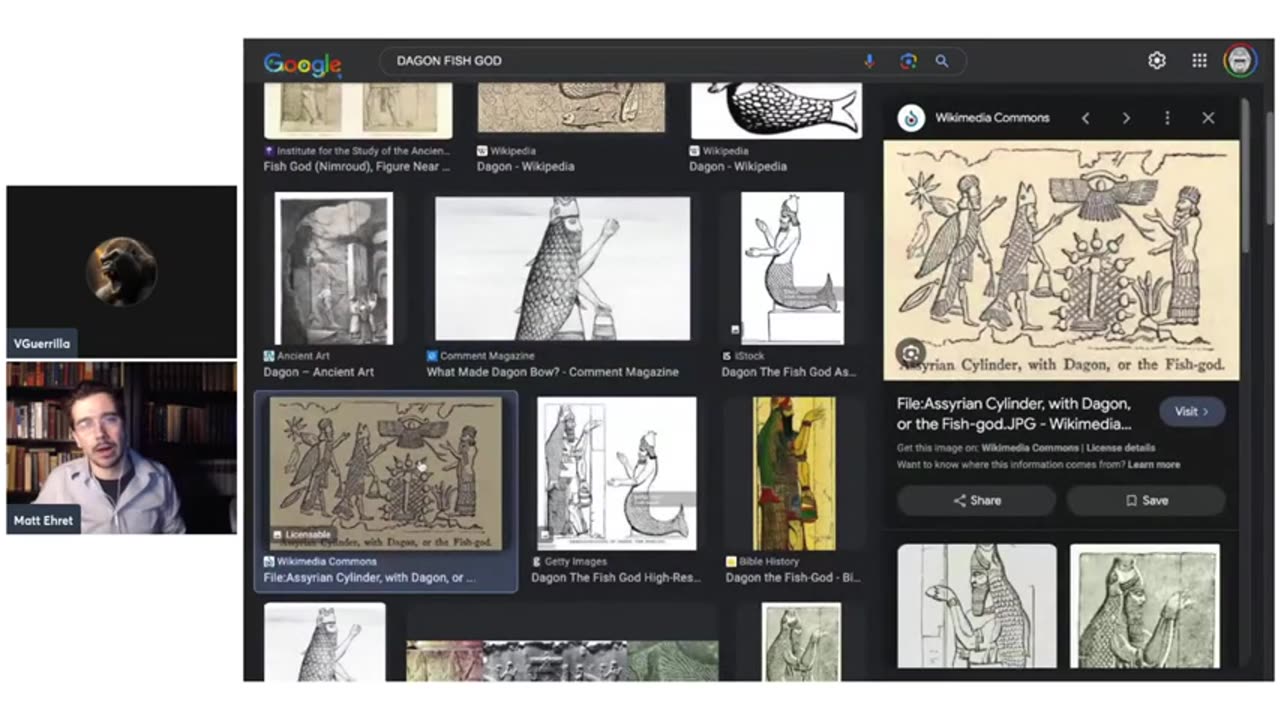Screen dimensions: 1280x720
Task: Open the first Dagon - Wikipedia result caption
Action: [x=526, y=167]
